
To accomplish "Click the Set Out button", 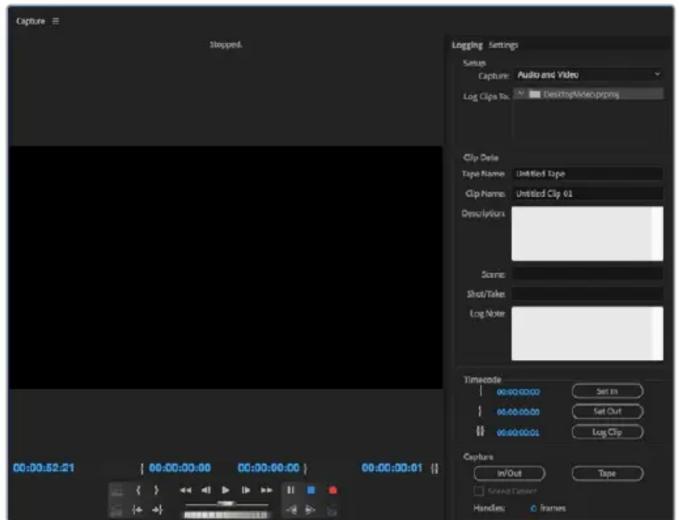I will (x=607, y=411).
